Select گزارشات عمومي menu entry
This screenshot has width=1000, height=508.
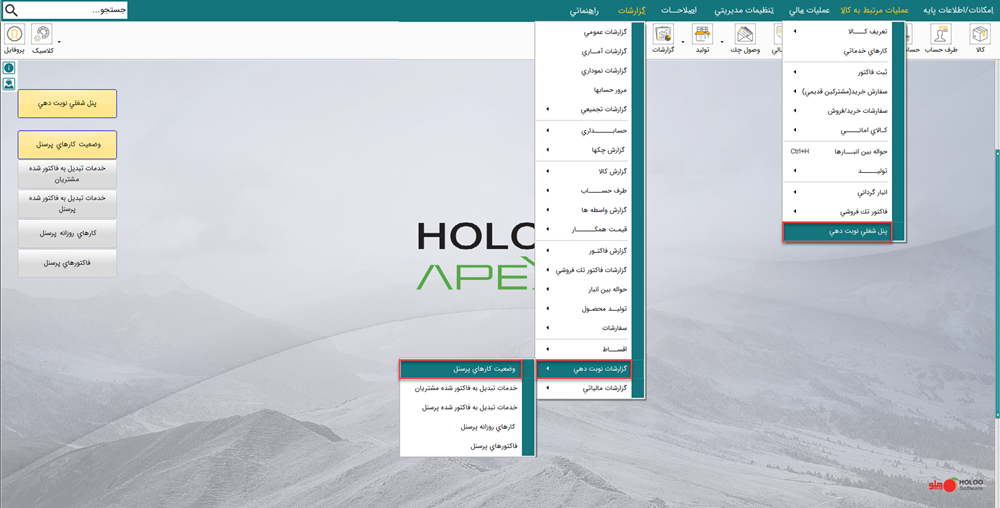(x=583, y=31)
